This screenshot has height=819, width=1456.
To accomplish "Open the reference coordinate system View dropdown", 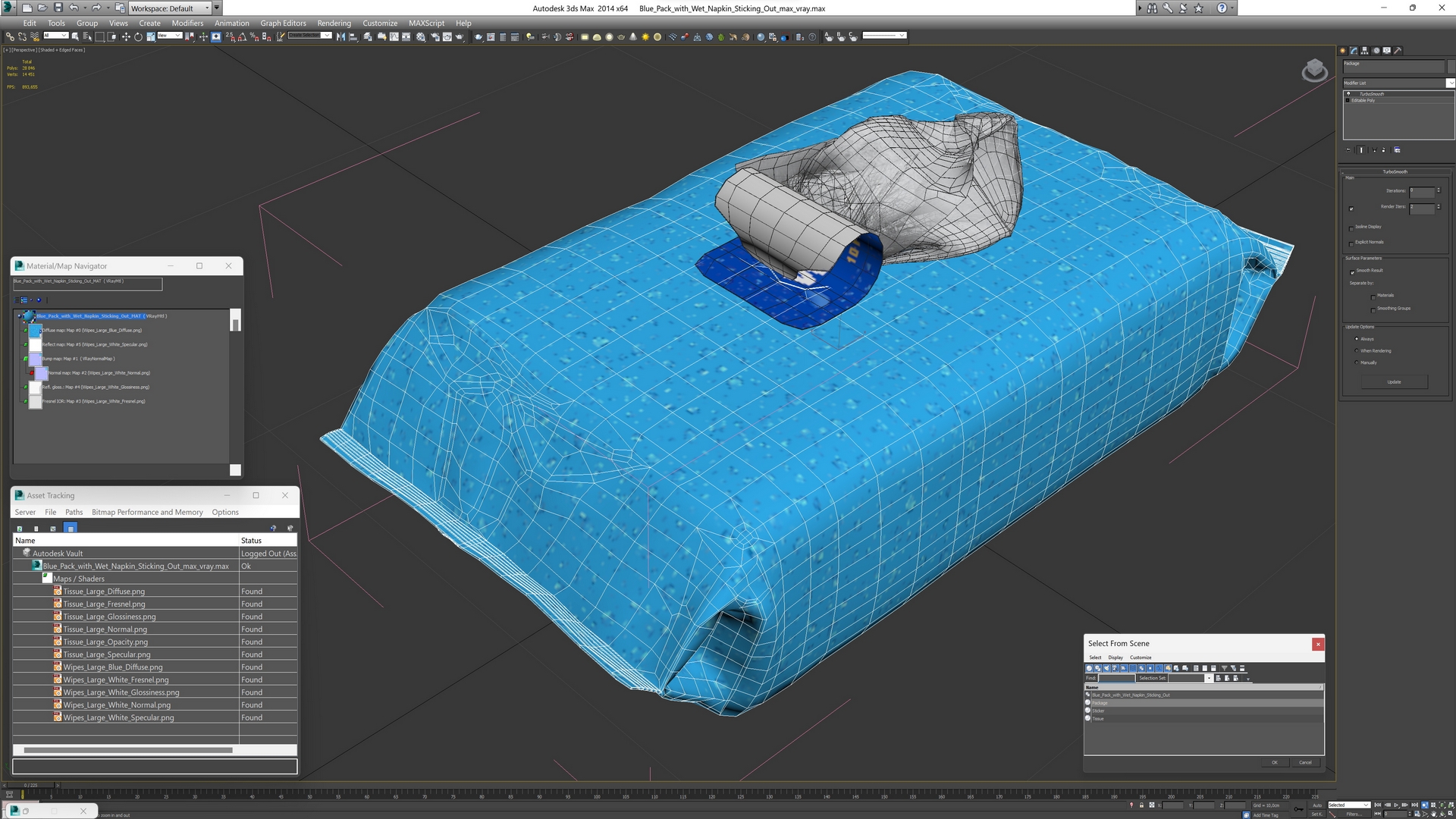I will (x=169, y=36).
